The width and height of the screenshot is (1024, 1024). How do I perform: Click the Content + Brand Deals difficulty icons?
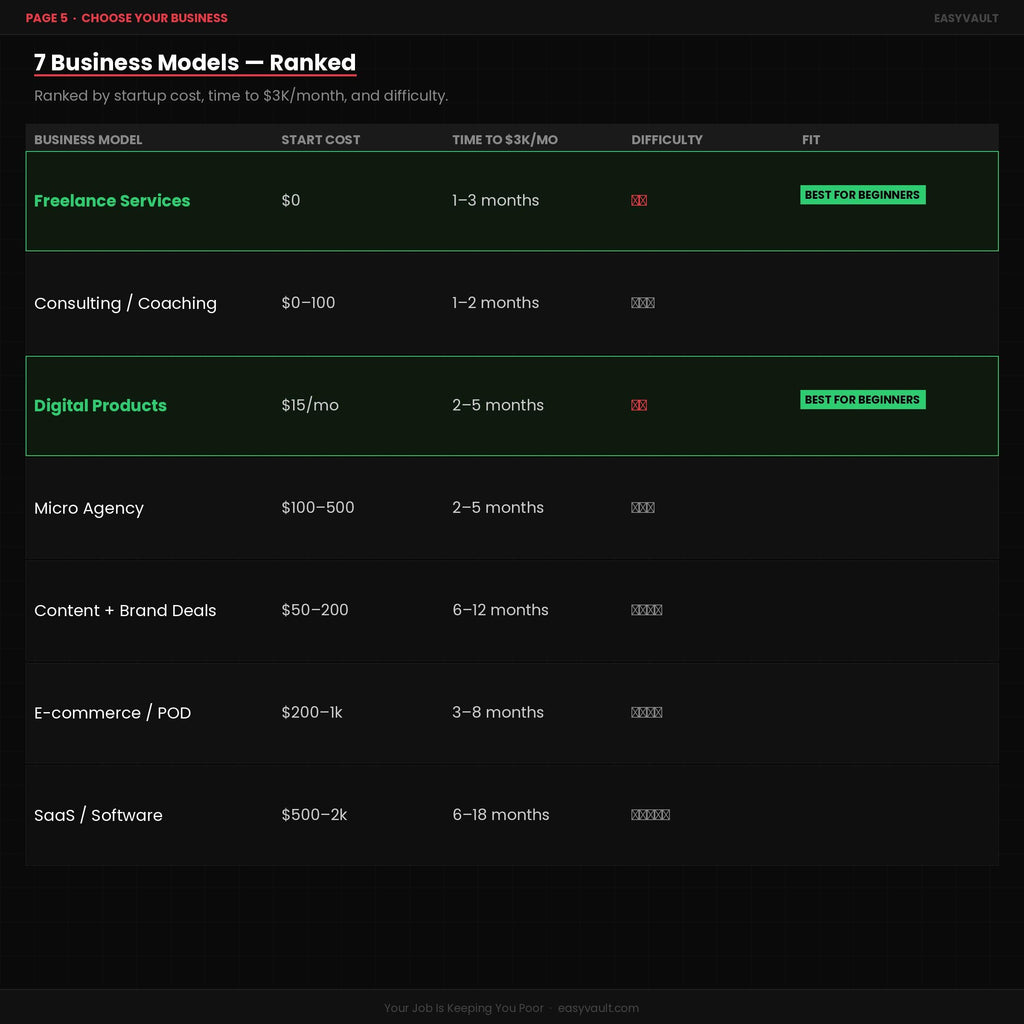pyautogui.click(x=647, y=610)
